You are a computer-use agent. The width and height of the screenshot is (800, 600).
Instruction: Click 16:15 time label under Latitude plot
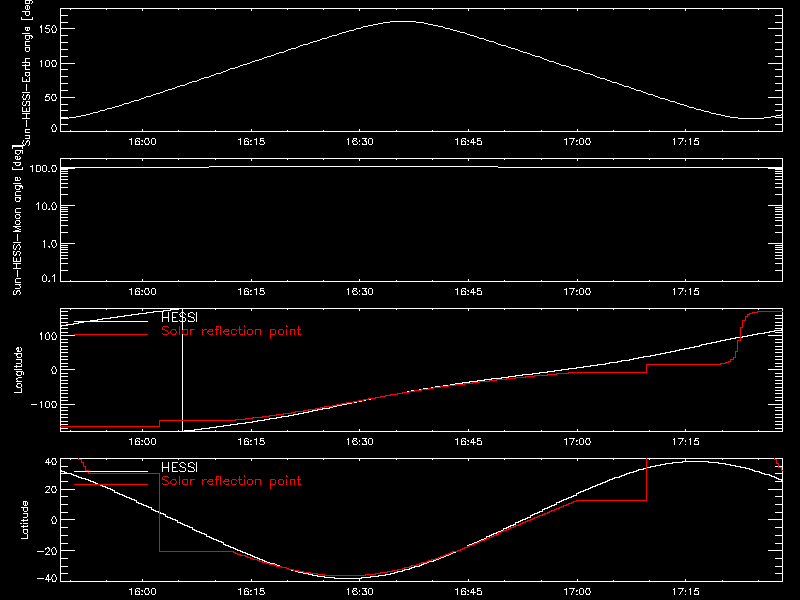(251, 592)
